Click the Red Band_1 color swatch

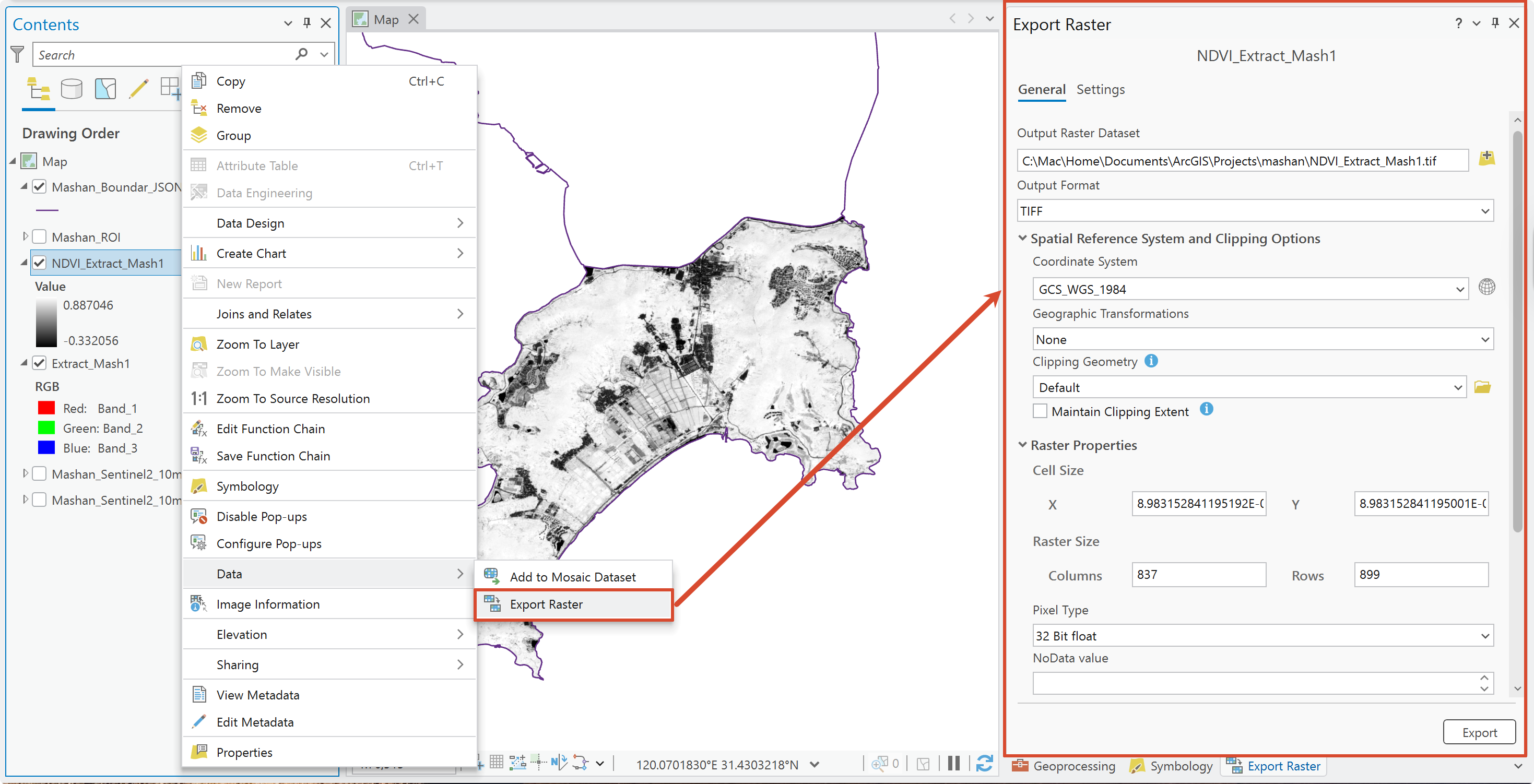46,408
